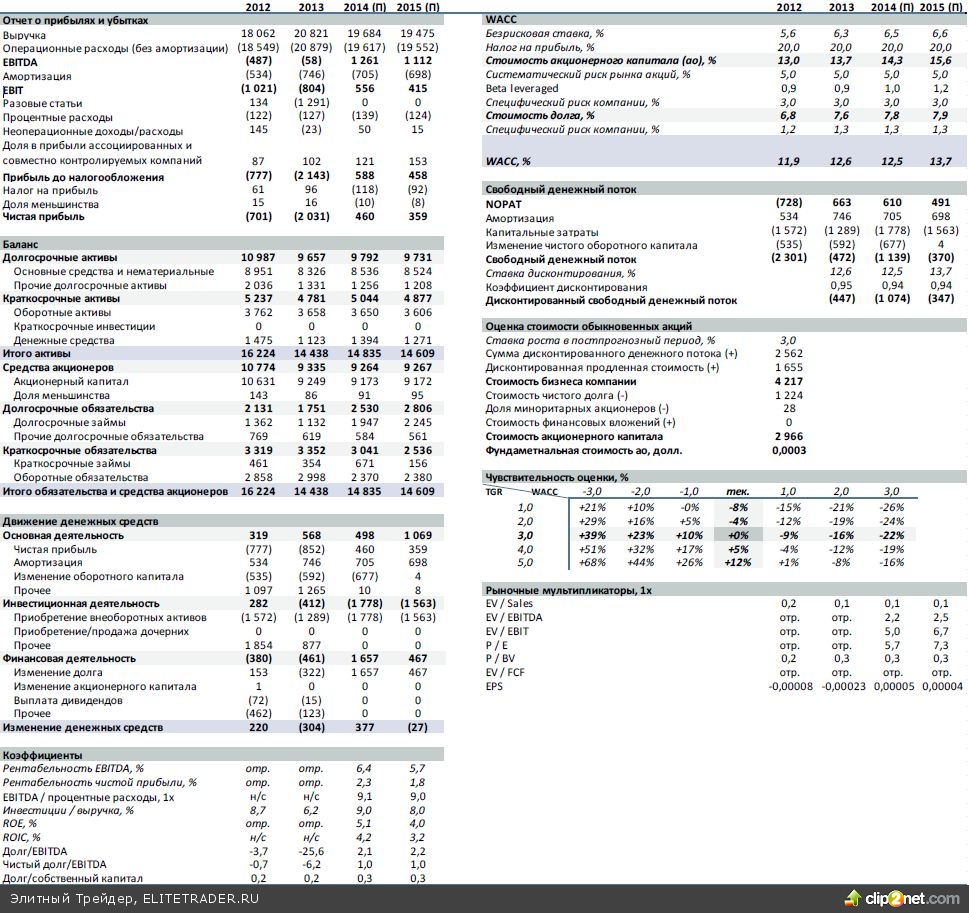Select the business value figure '4 217'
Viewport: 969px width, 913px height.
pos(789,381)
